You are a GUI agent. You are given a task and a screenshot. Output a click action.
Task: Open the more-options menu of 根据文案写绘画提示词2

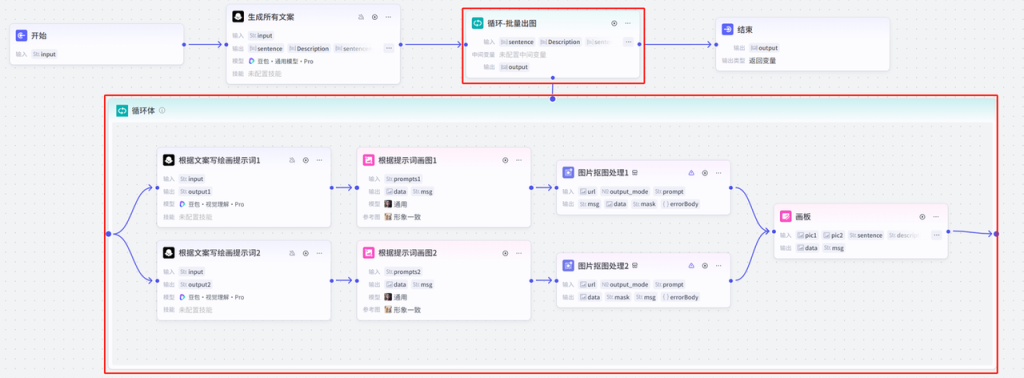tap(319, 253)
